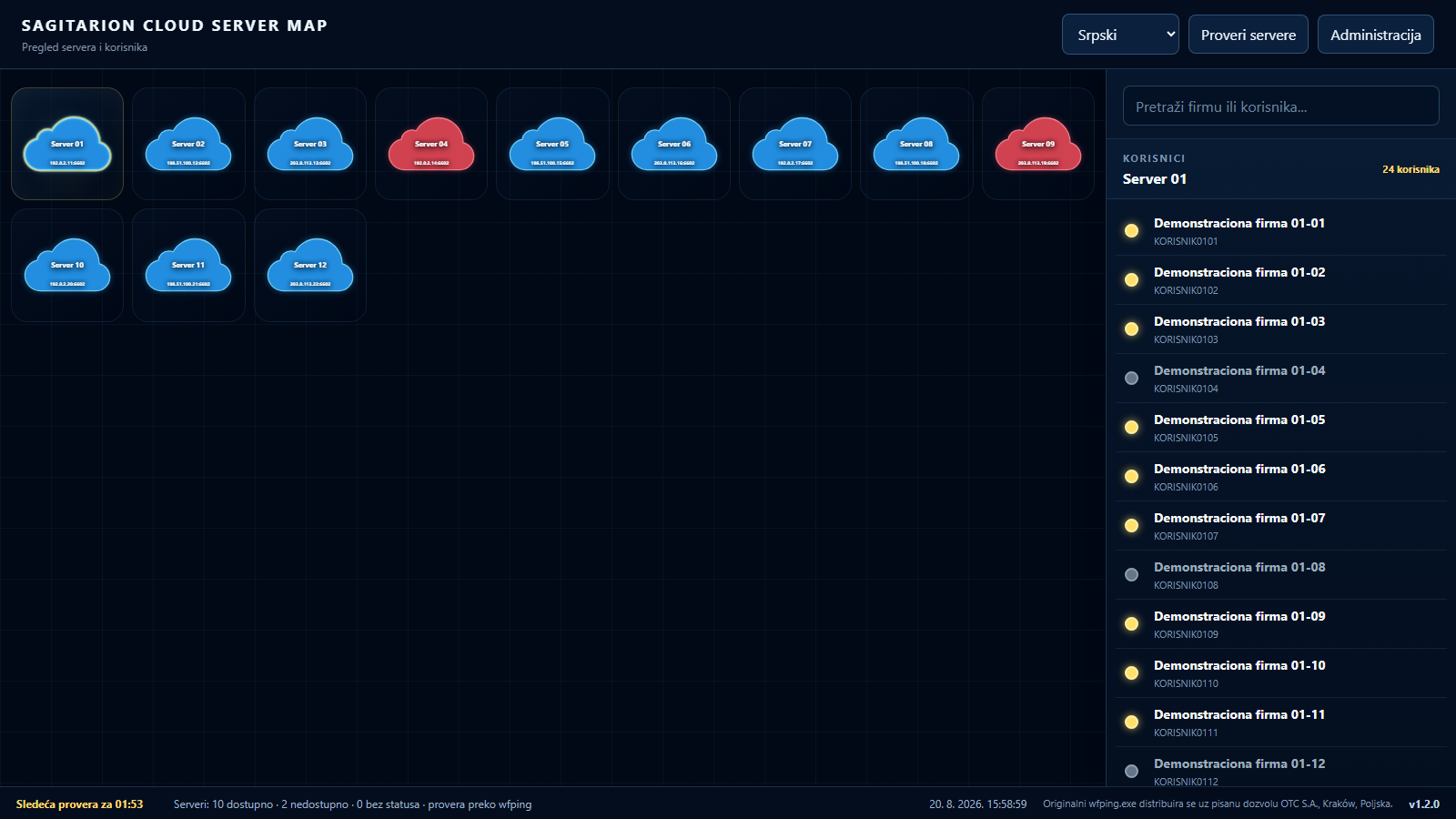Click the Server 05 cloud icon

coord(552,144)
